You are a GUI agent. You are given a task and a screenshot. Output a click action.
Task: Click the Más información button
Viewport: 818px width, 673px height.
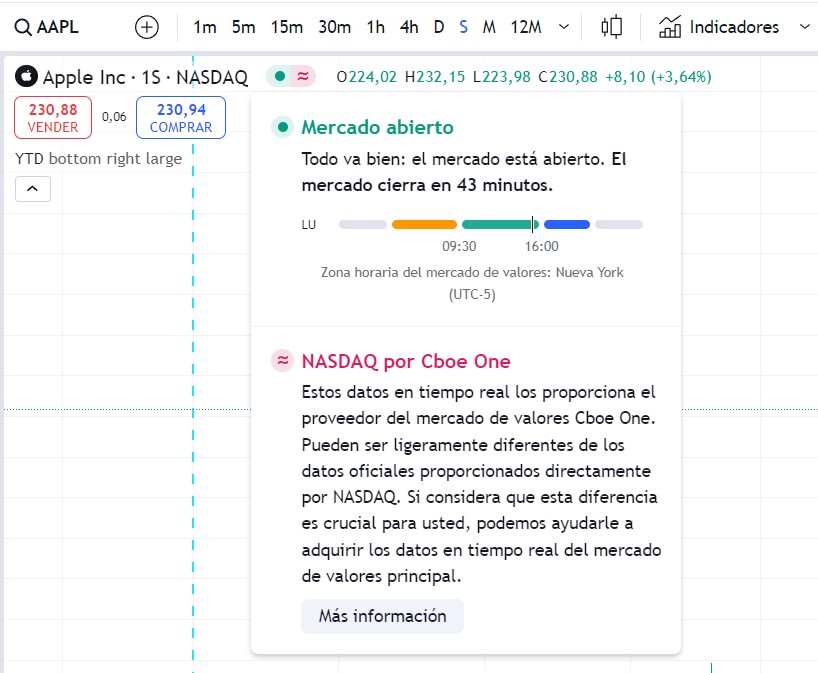pos(382,616)
